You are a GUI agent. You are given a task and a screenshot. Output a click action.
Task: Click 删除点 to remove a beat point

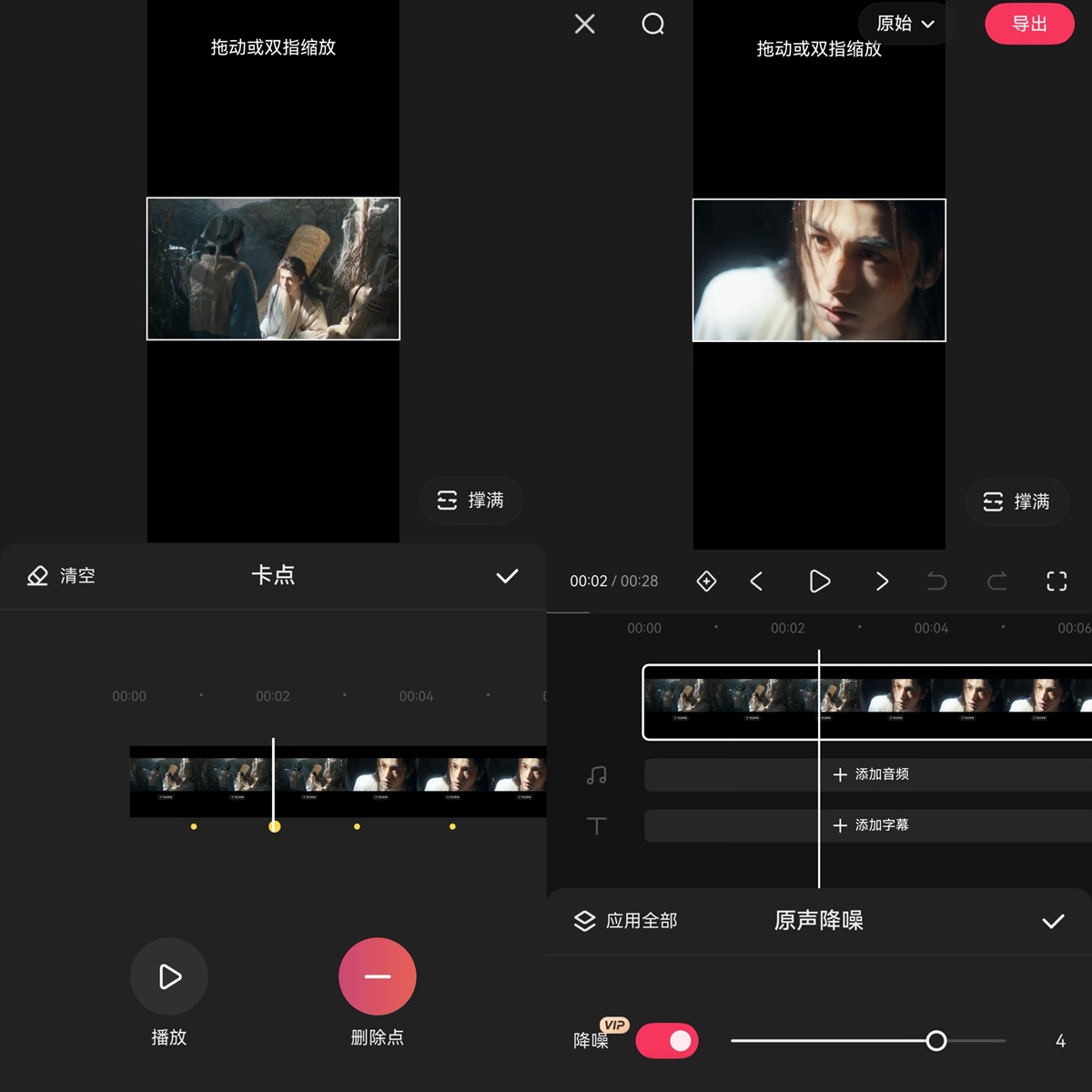(377, 976)
